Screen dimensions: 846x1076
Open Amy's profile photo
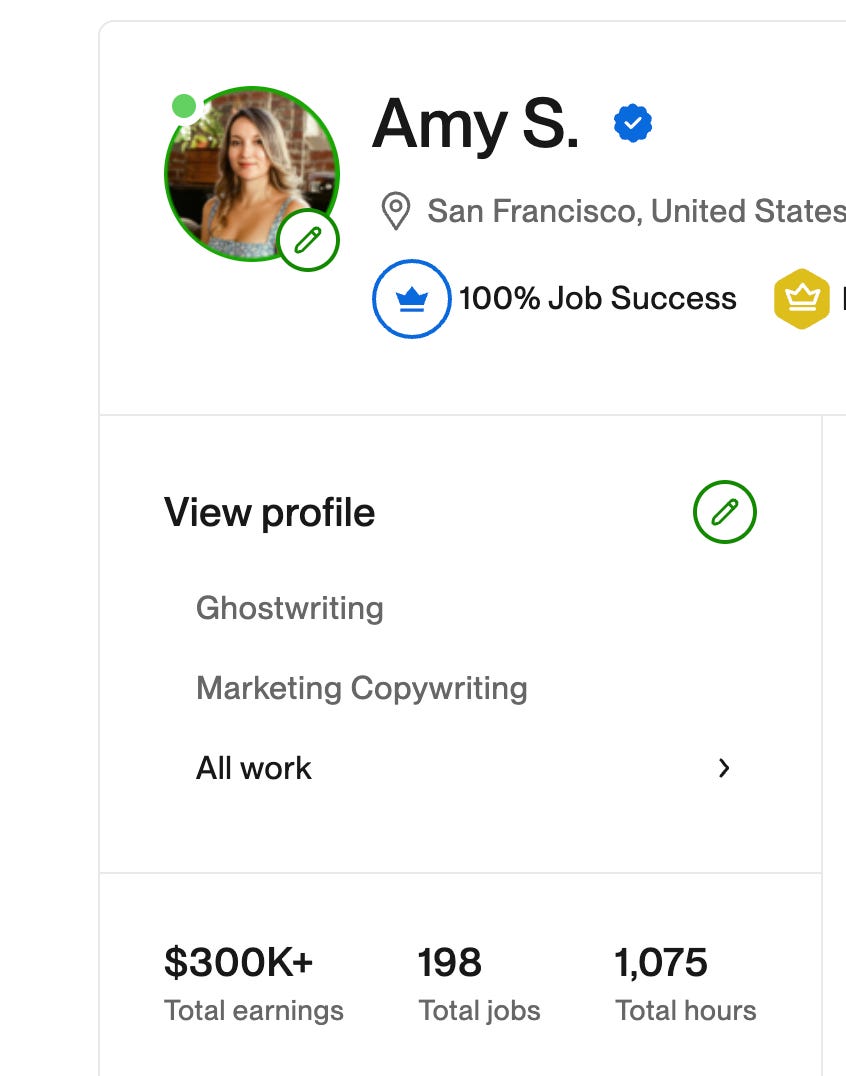[x=242, y=170]
